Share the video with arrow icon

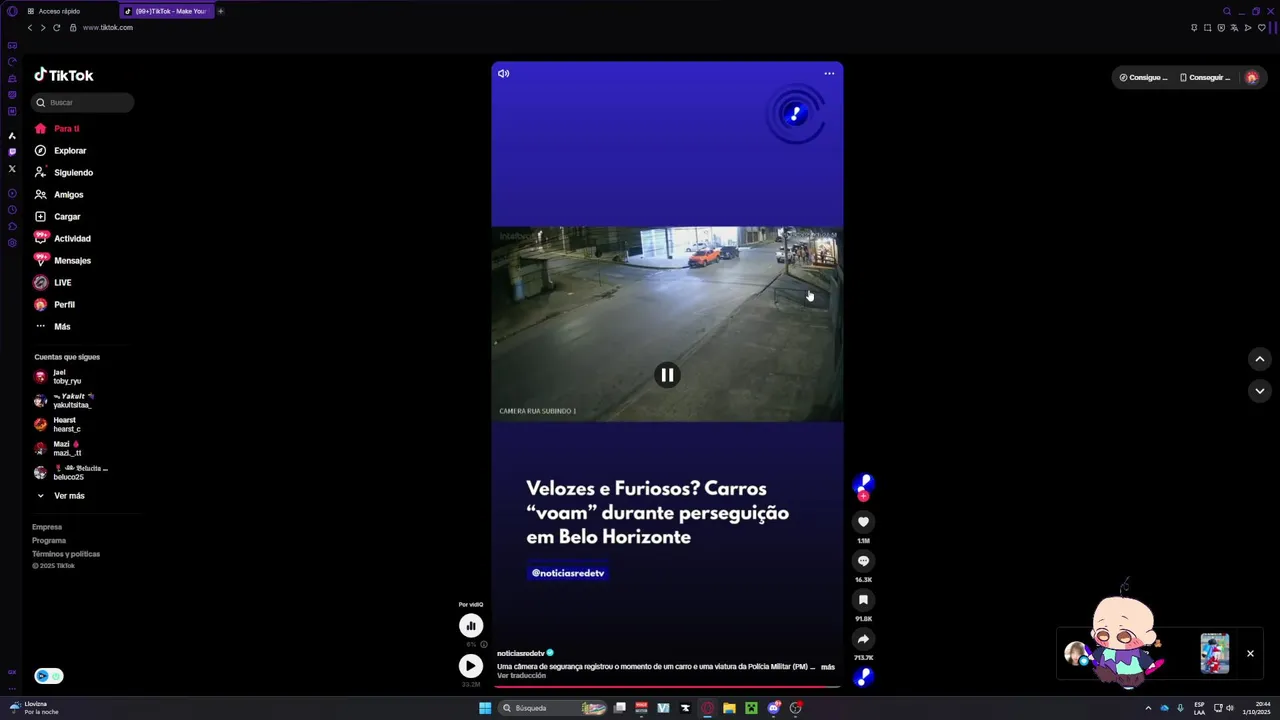[863, 639]
